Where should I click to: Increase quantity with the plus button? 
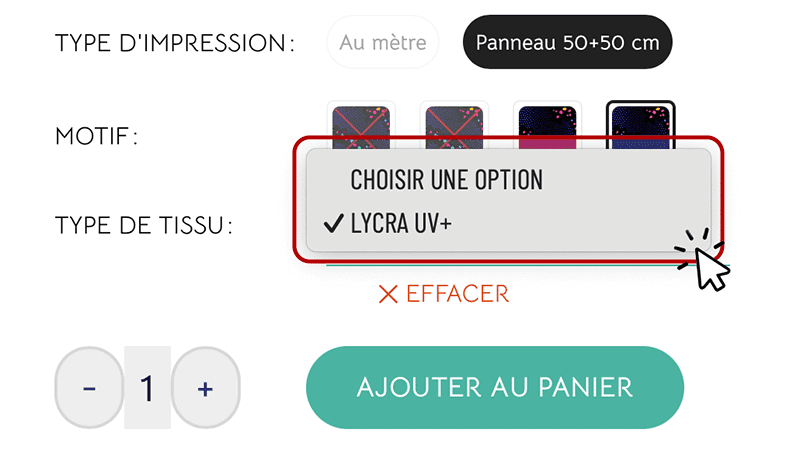206,388
